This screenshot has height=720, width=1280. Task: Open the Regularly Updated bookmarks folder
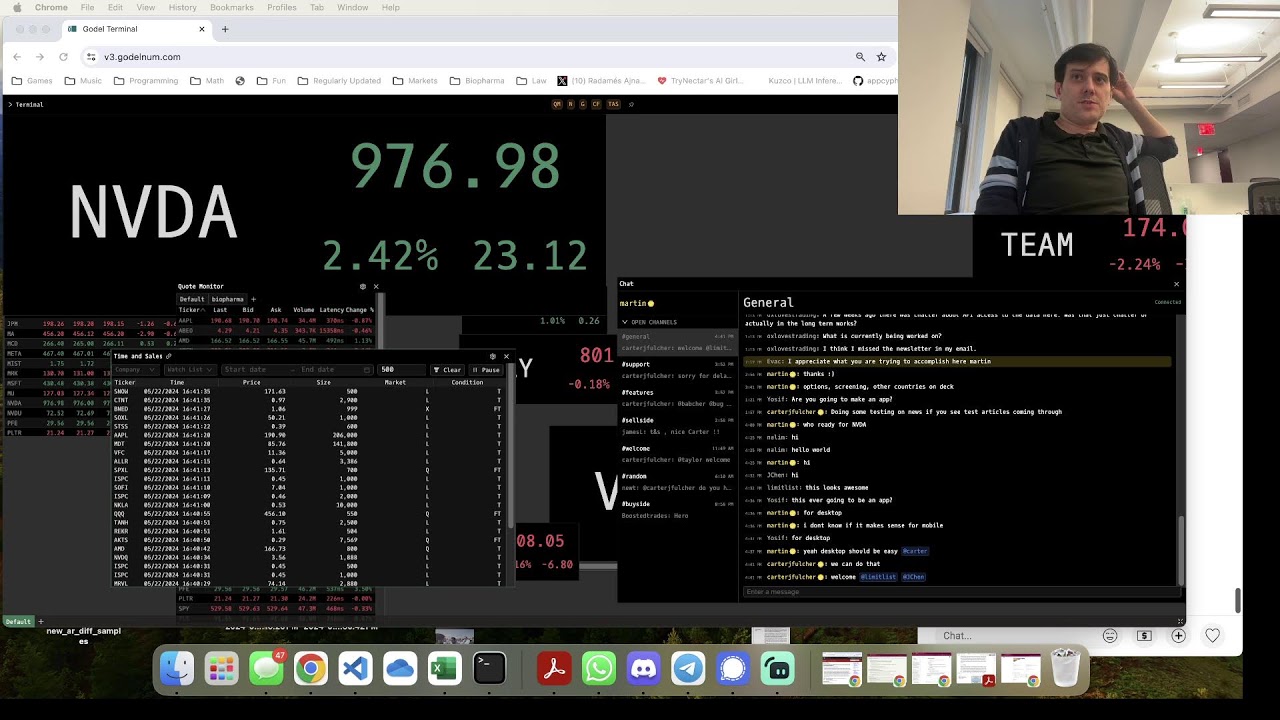(338, 81)
